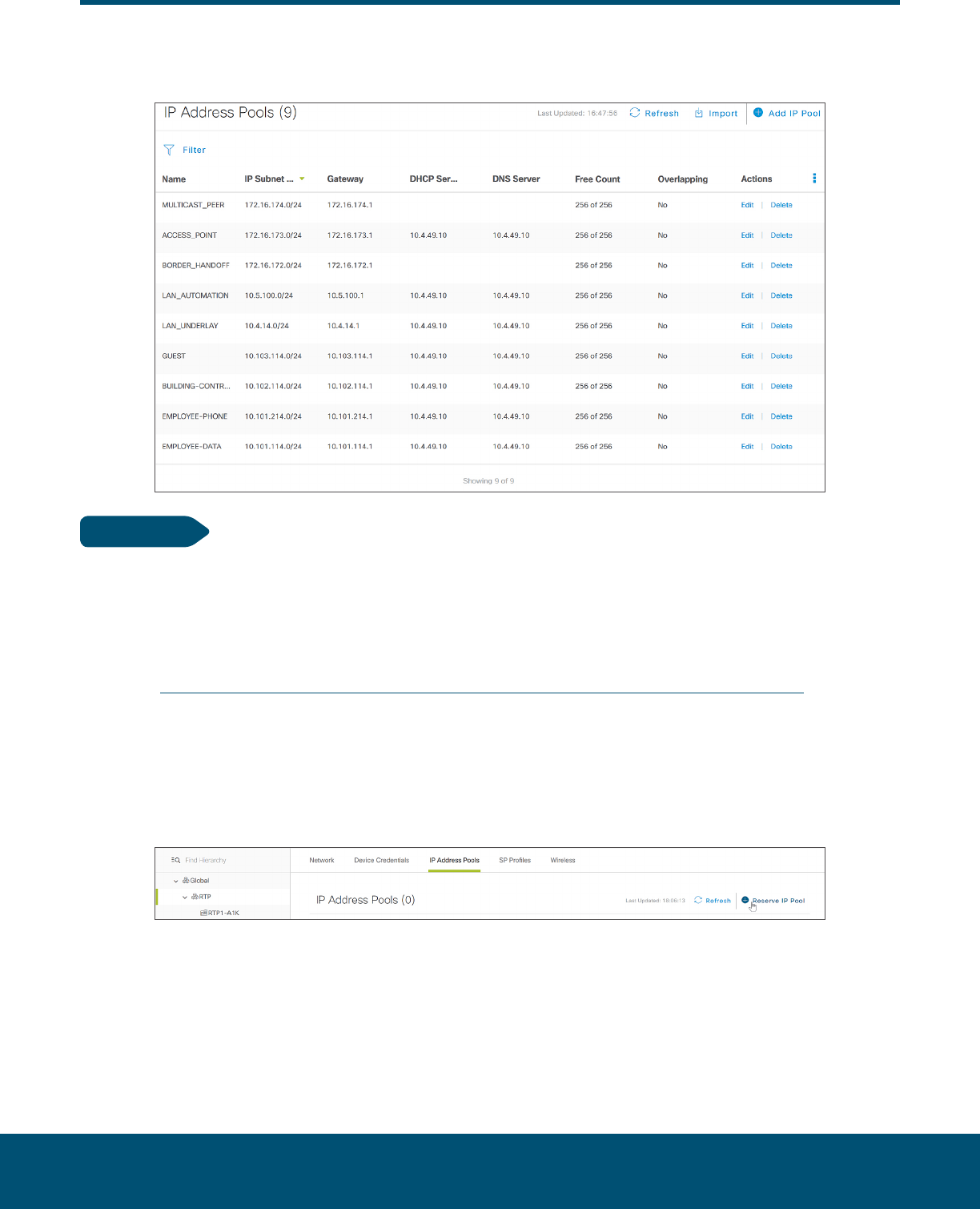Click the Refresh icon above the pools table
Viewport: 980px width, 1209px height.
635,113
